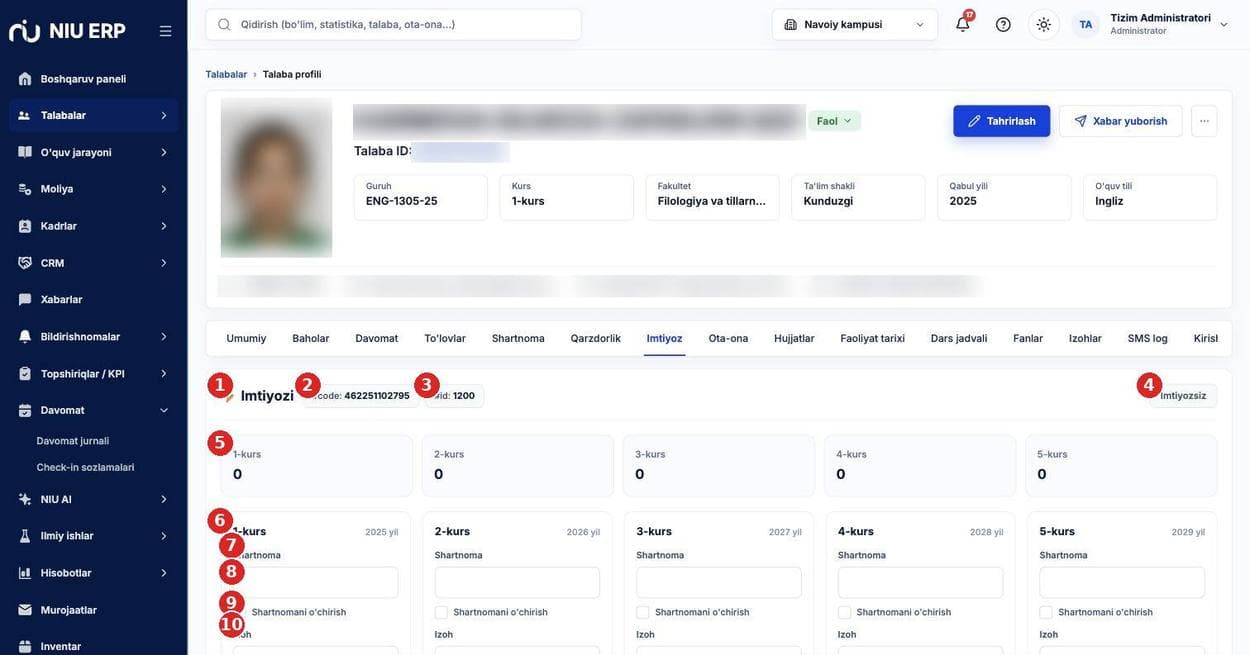This screenshot has height=655, width=1250.
Task: Open Check-in sozlamalari in the sidebar
Action: pyautogui.click(x=85, y=467)
